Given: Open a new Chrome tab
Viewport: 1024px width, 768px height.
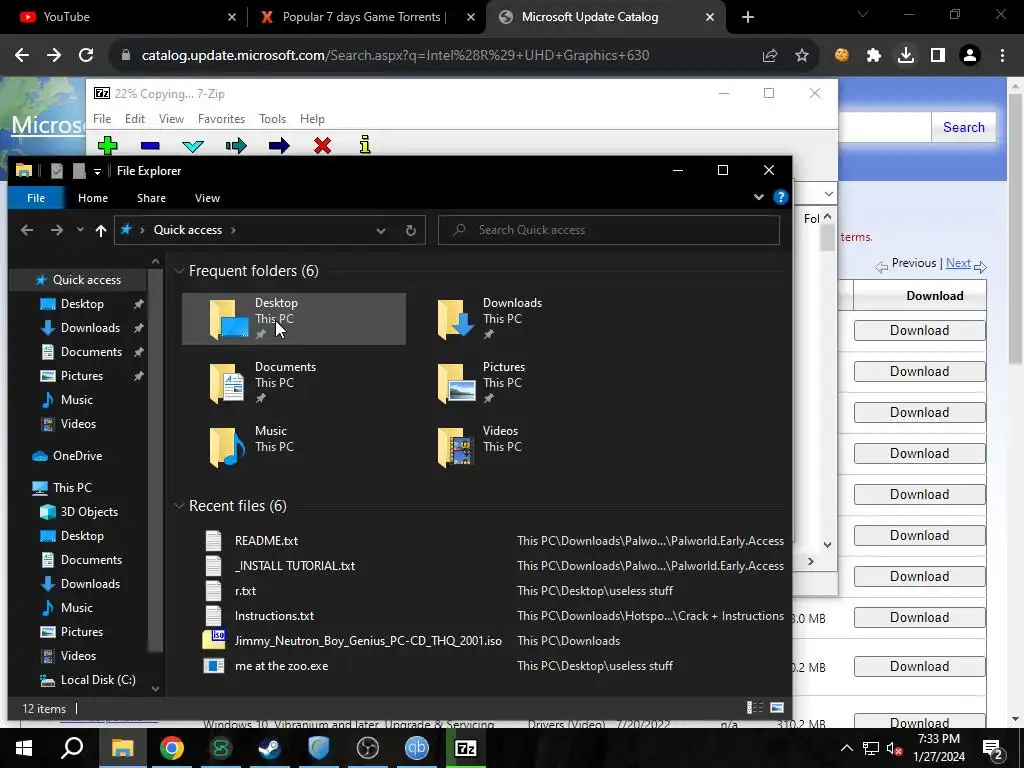Looking at the screenshot, I should (x=748, y=17).
